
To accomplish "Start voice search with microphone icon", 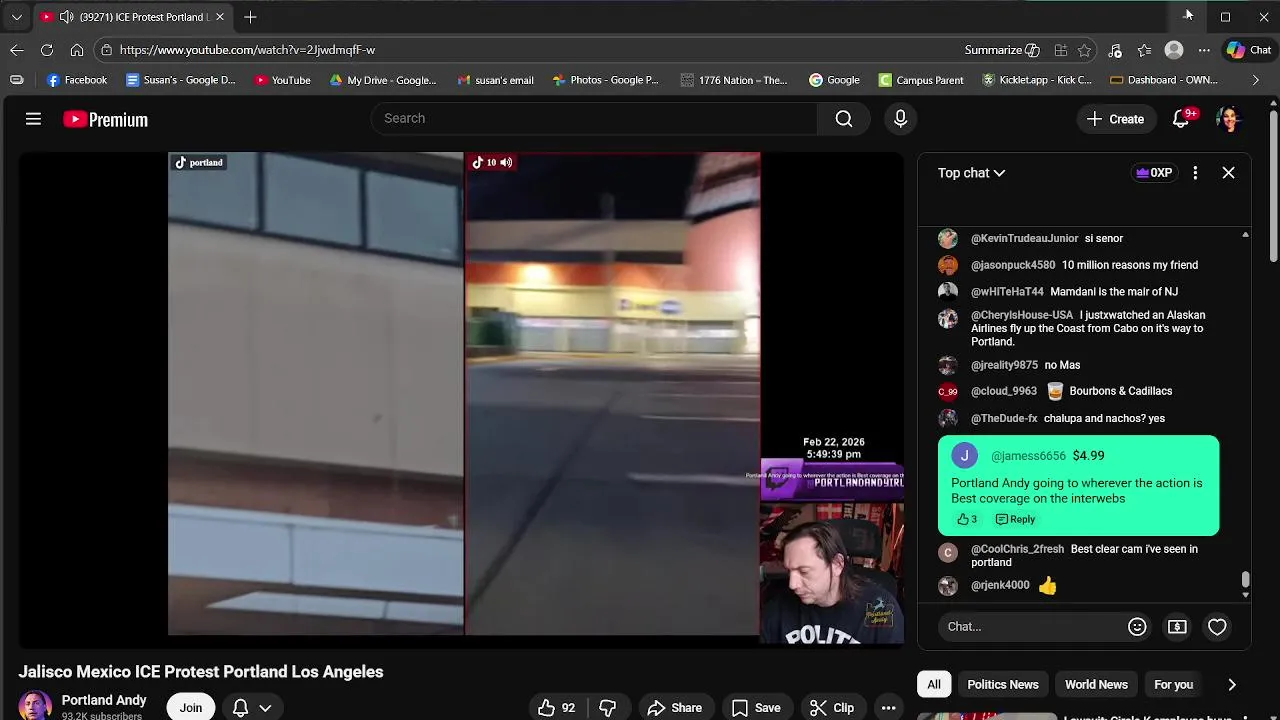I will pos(900,118).
